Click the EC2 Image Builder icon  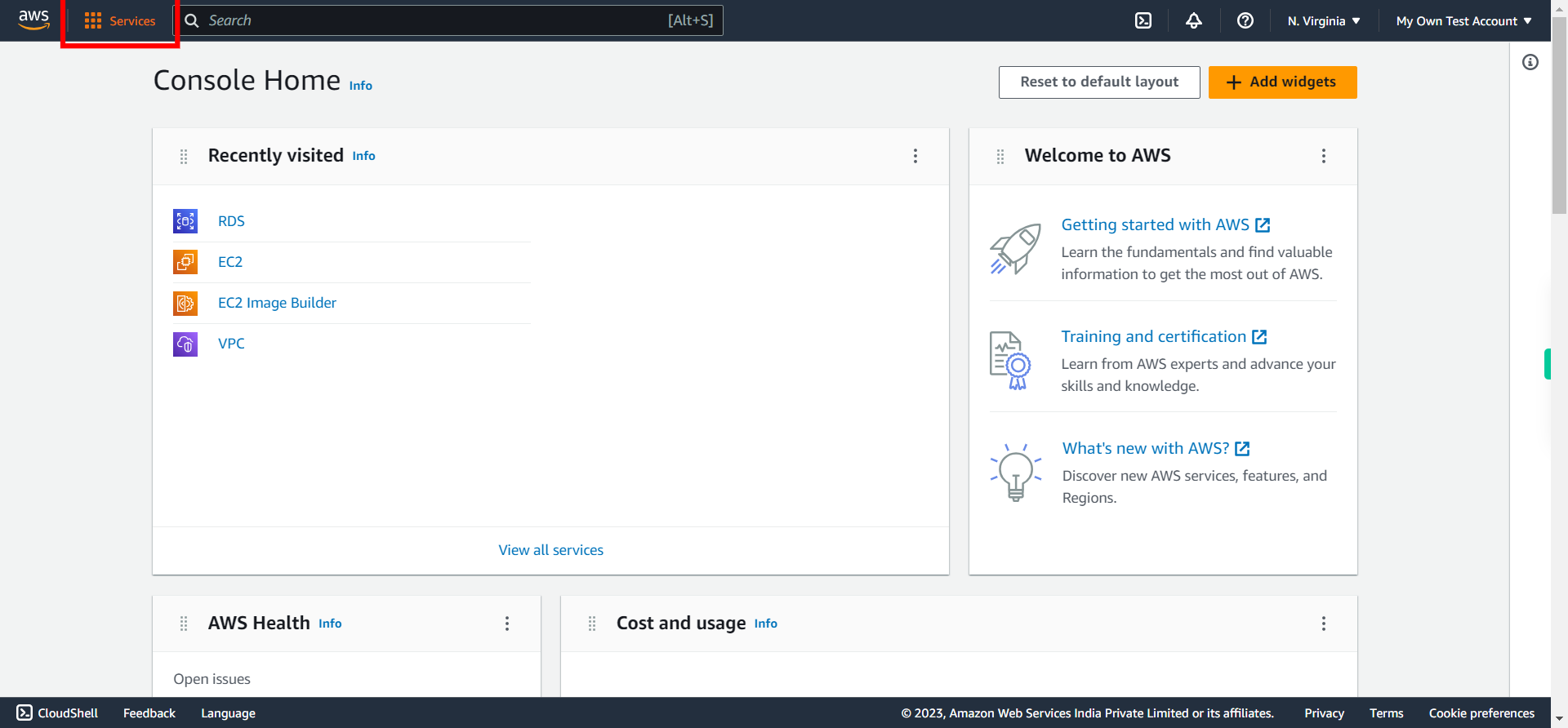(x=185, y=303)
